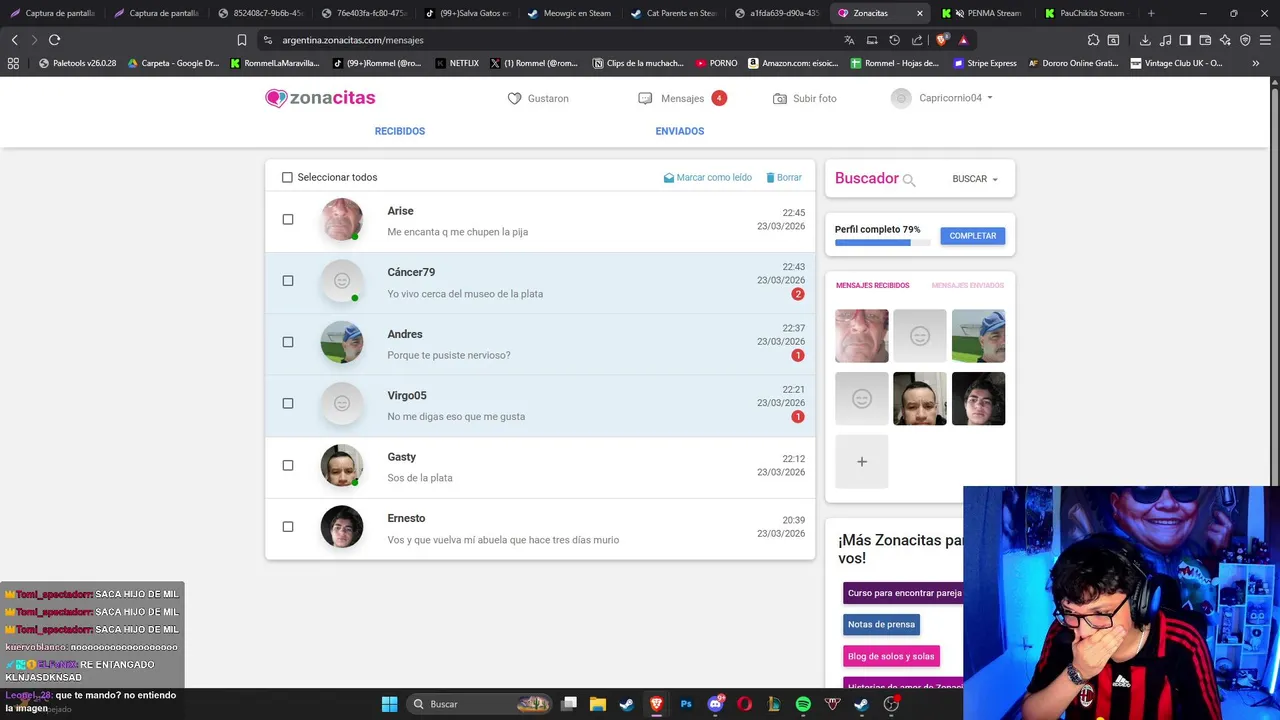
Task: Tick the checkbox for Virgo05's message
Action: (x=288, y=404)
